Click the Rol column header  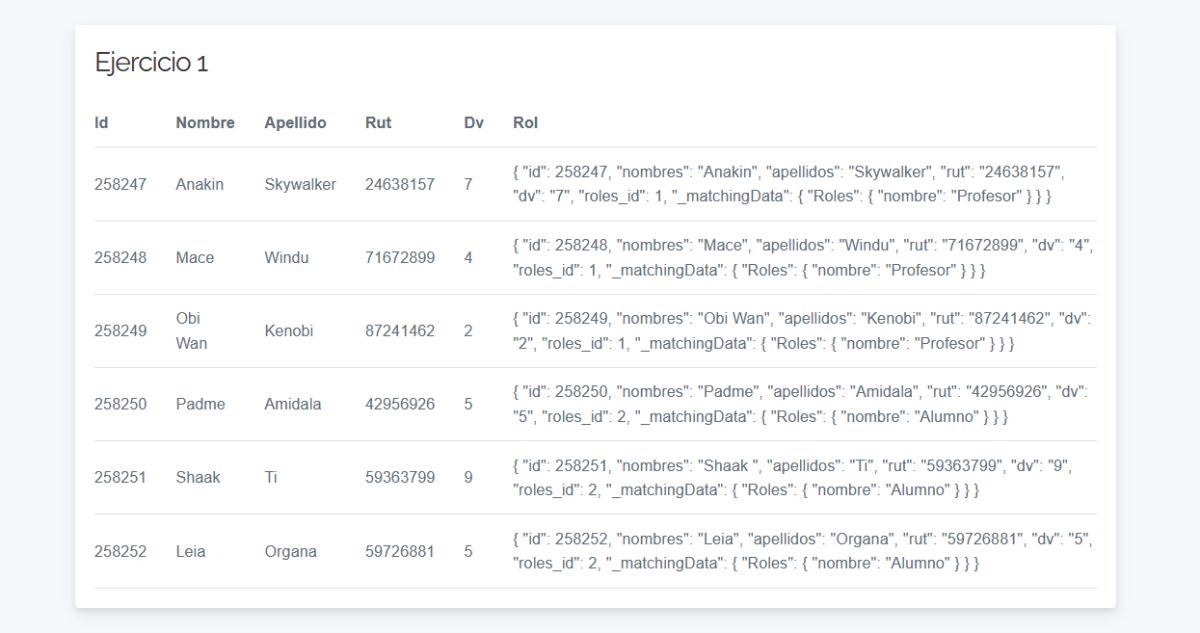pos(525,123)
